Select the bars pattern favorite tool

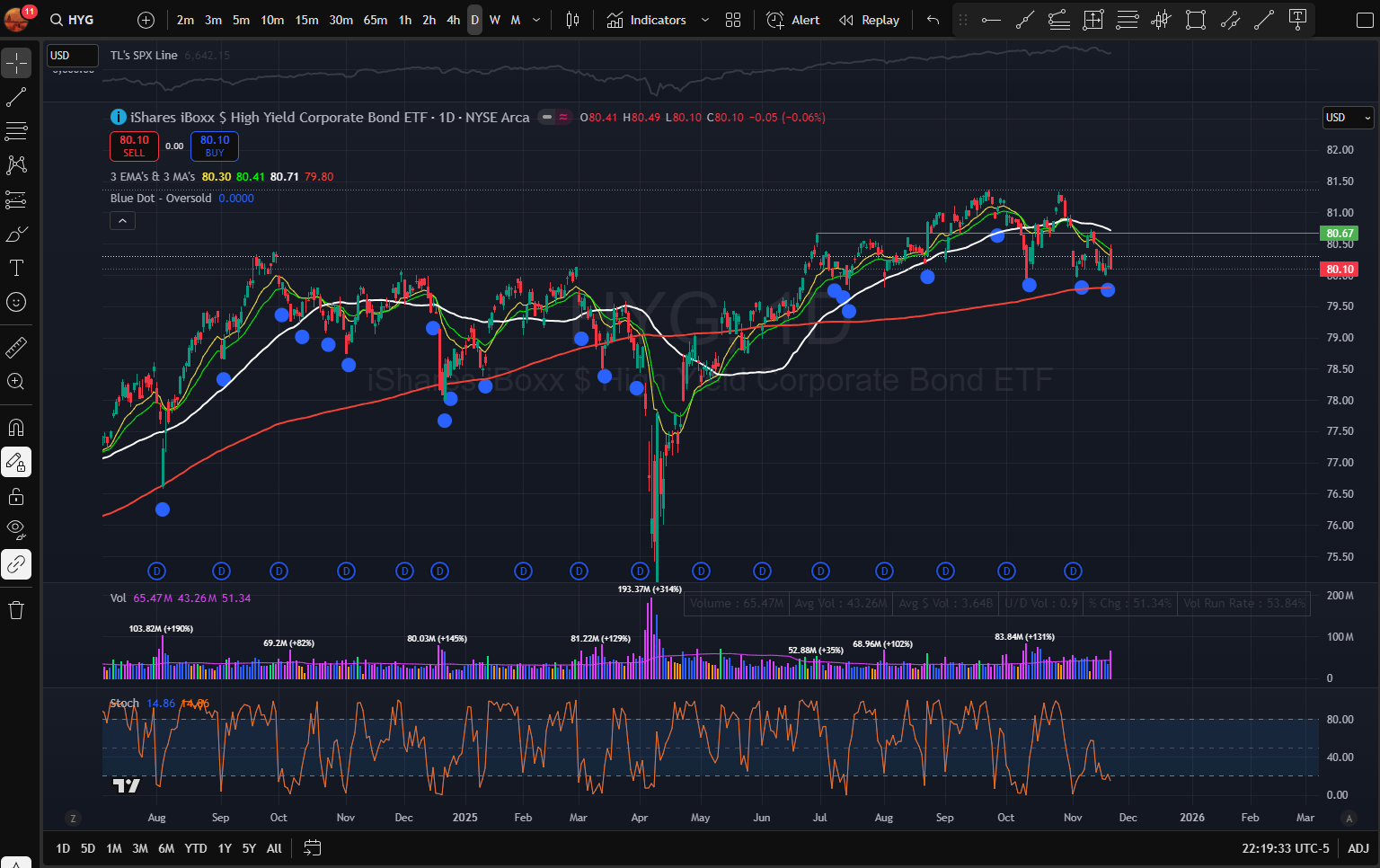(x=1162, y=20)
